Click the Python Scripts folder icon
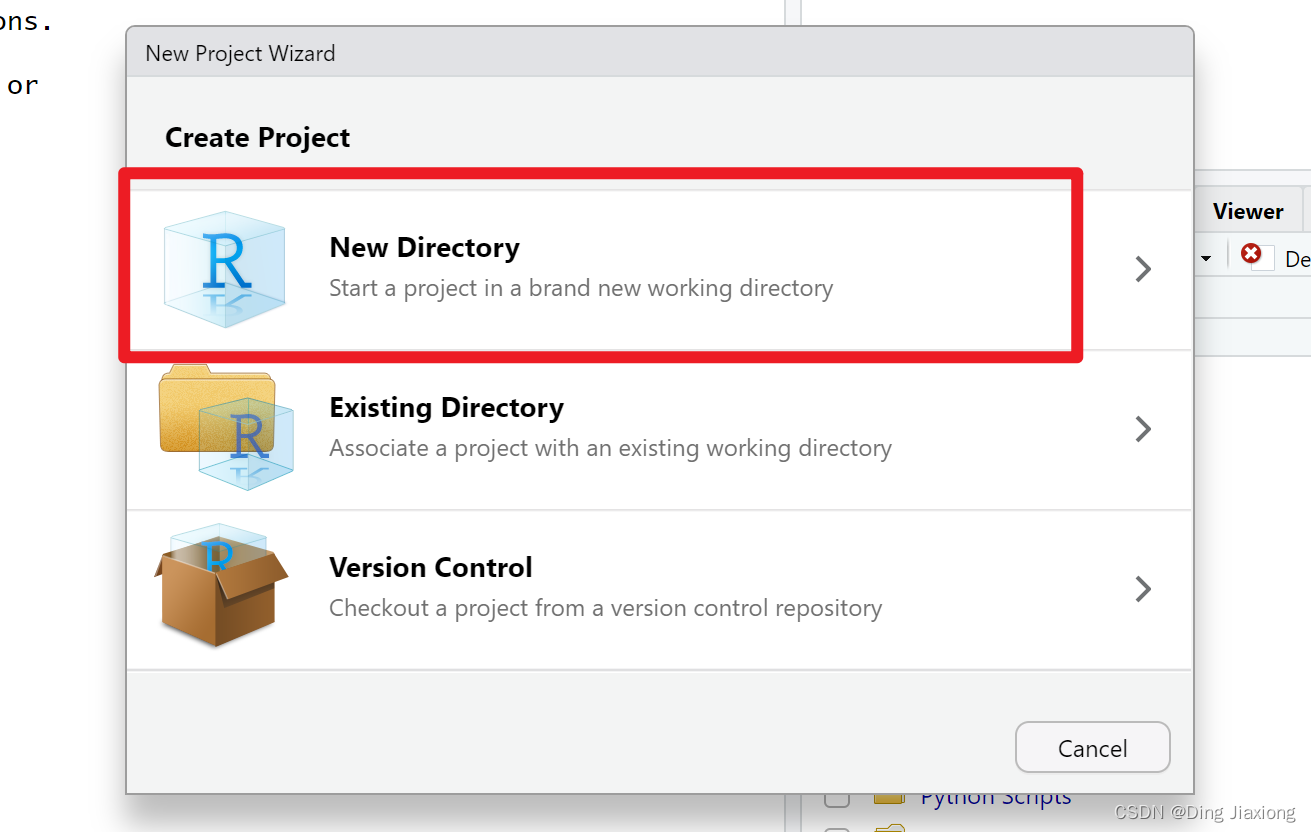The width and height of the screenshot is (1311, 832). click(x=889, y=800)
